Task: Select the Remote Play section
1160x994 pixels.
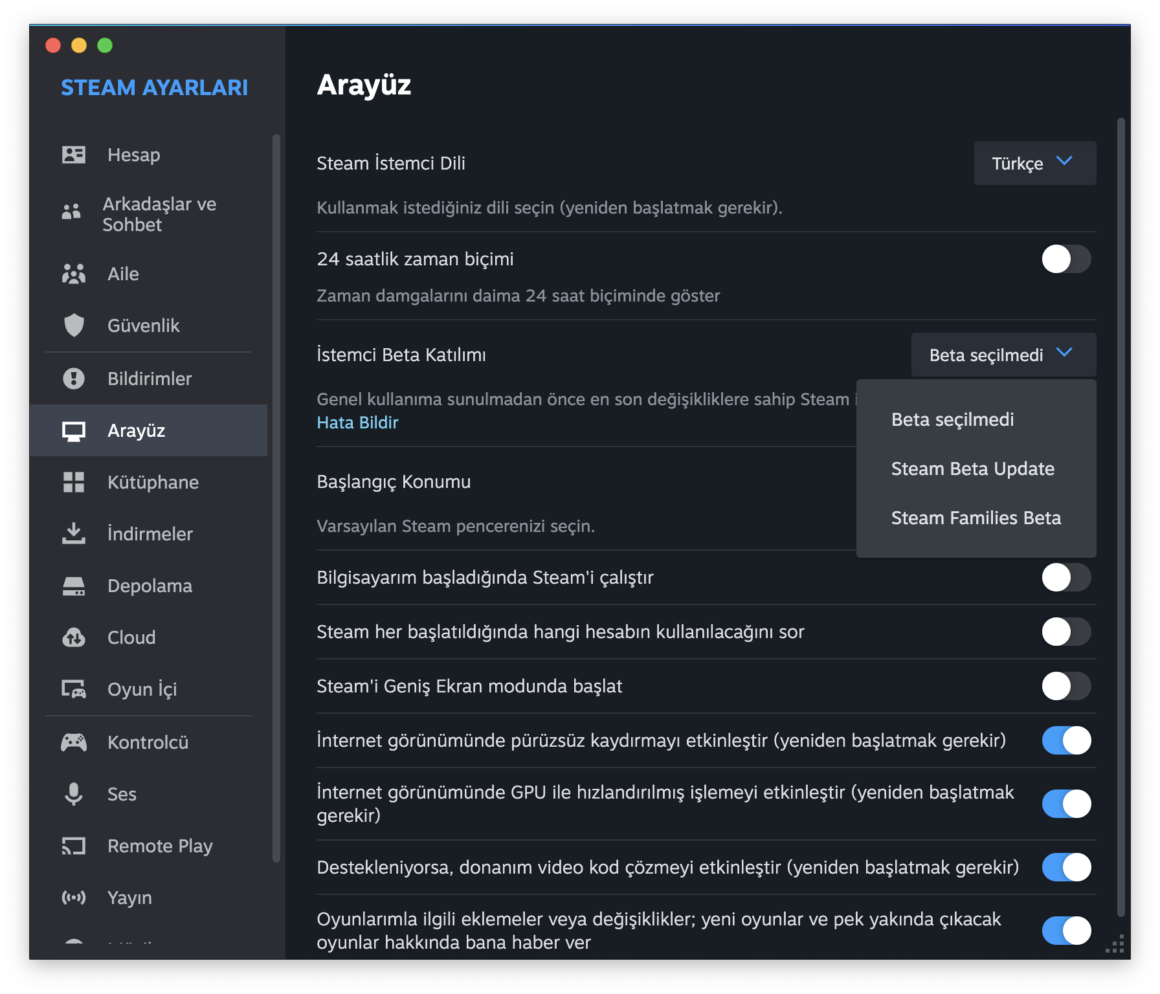Action: (x=149, y=846)
